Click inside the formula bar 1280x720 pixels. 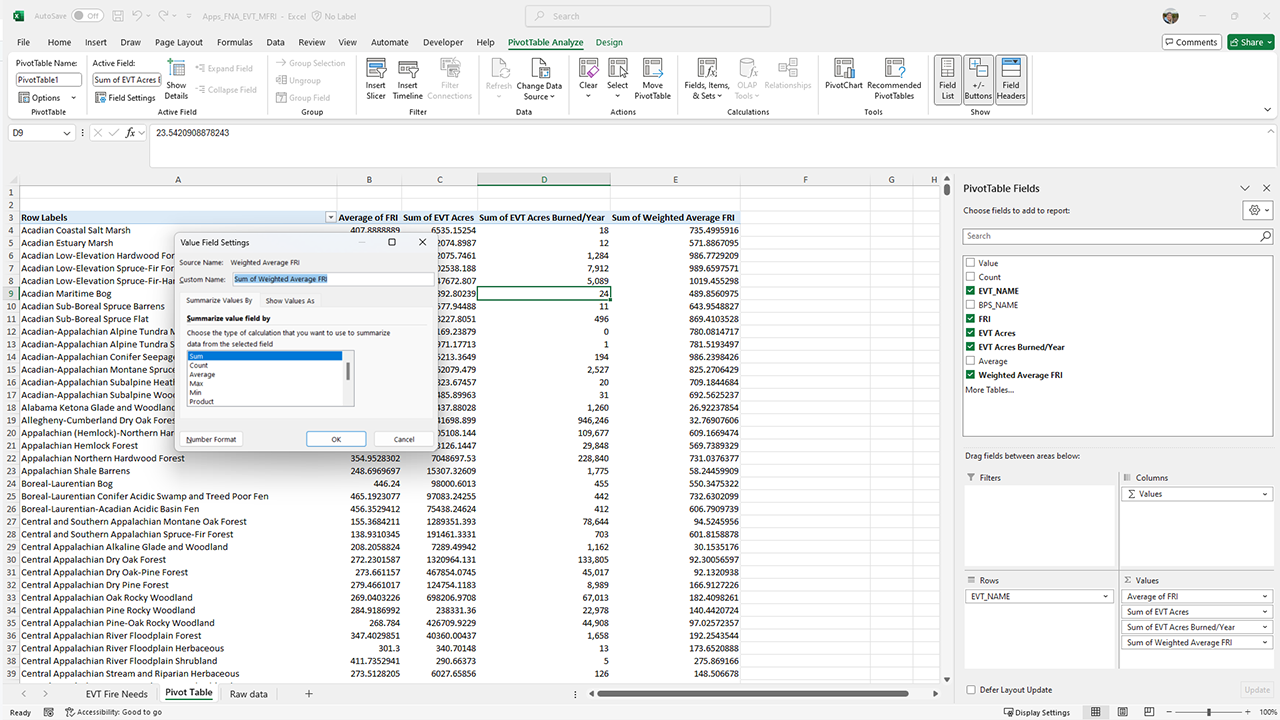click(400, 131)
